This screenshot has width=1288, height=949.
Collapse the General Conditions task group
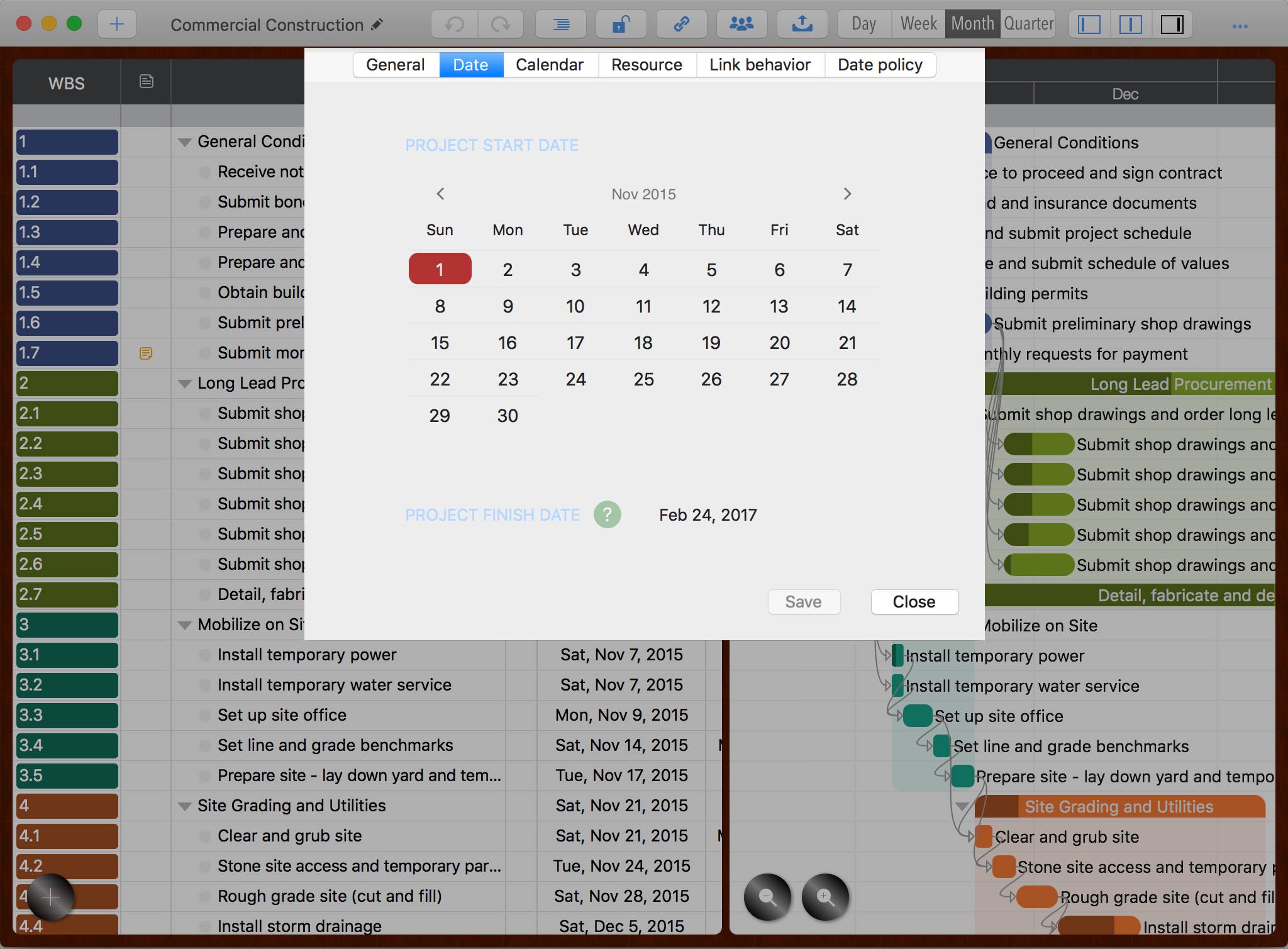click(185, 142)
